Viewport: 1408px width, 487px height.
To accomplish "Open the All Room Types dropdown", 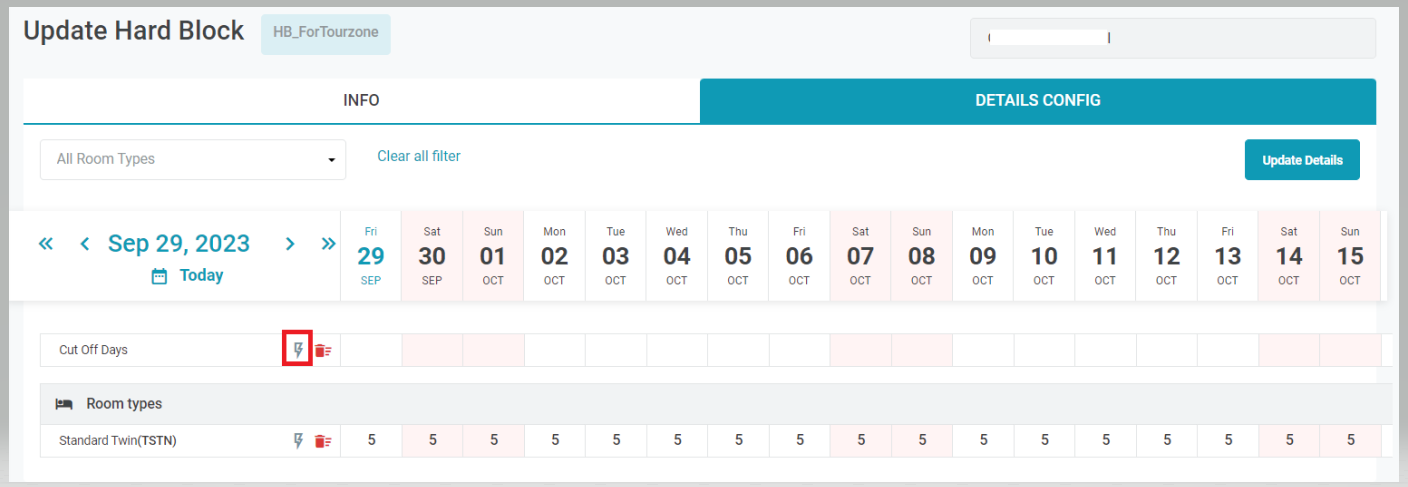I will (x=193, y=159).
